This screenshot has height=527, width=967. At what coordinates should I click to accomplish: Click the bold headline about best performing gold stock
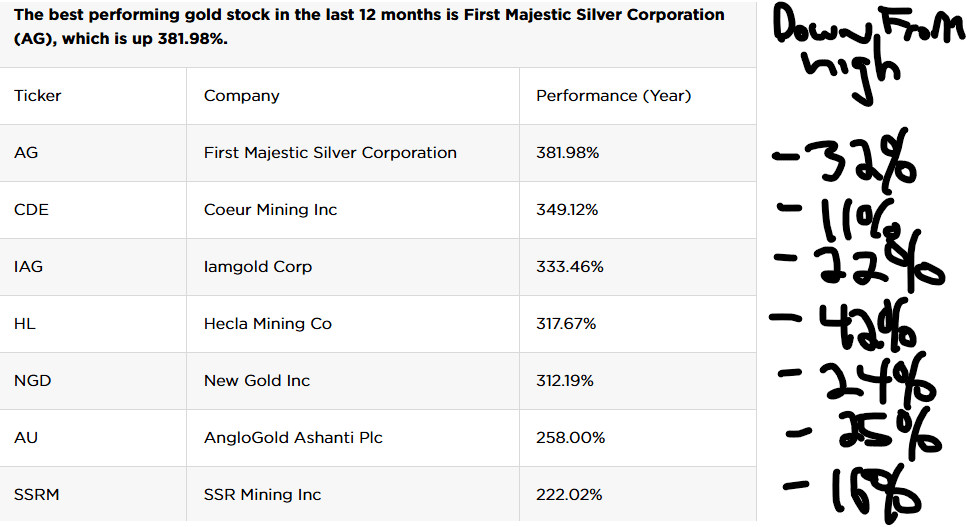click(369, 26)
